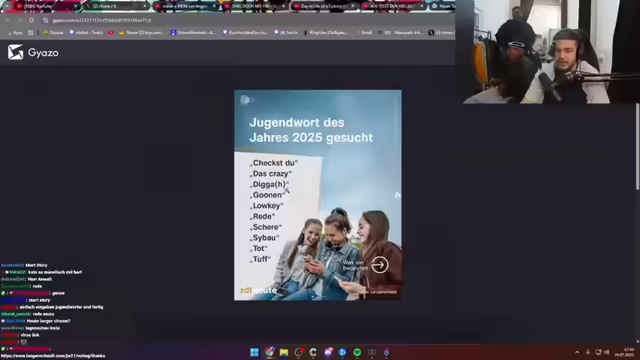Click the Gyazo logo in the header
Viewport: 640px width, 360px height.
pyautogui.click(x=33, y=52)
